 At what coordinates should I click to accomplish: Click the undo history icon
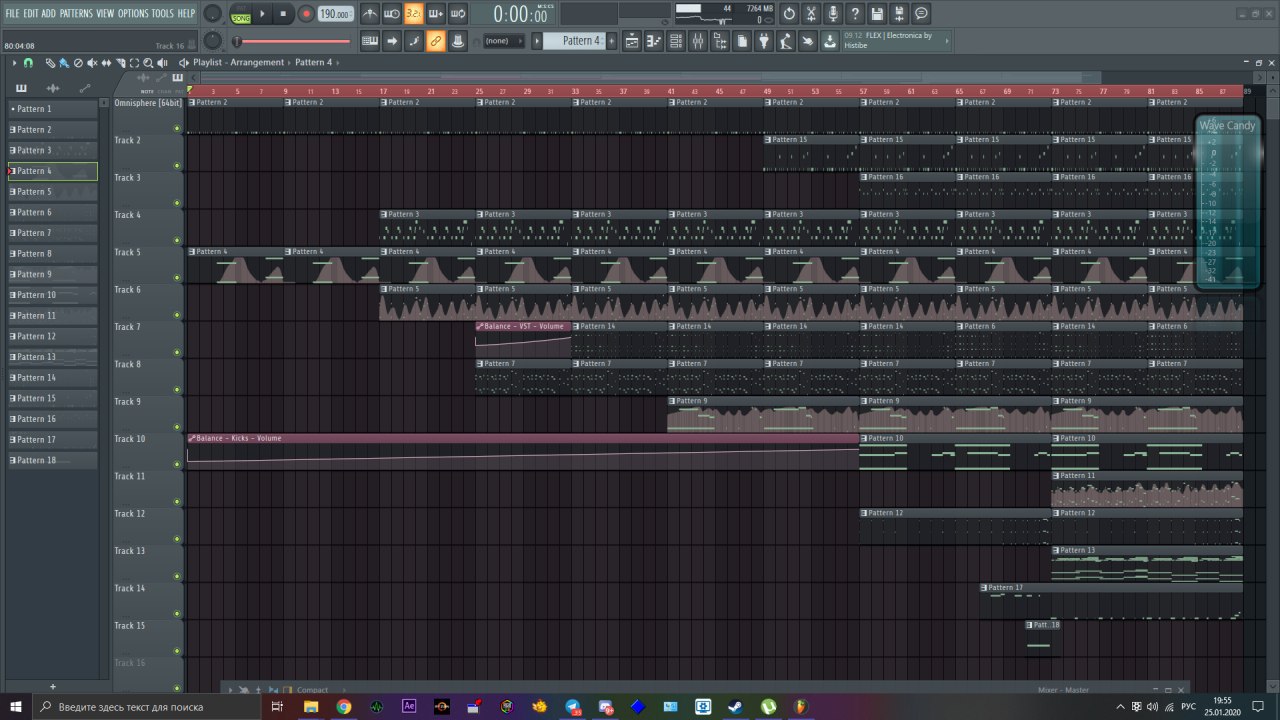(789, 14)
